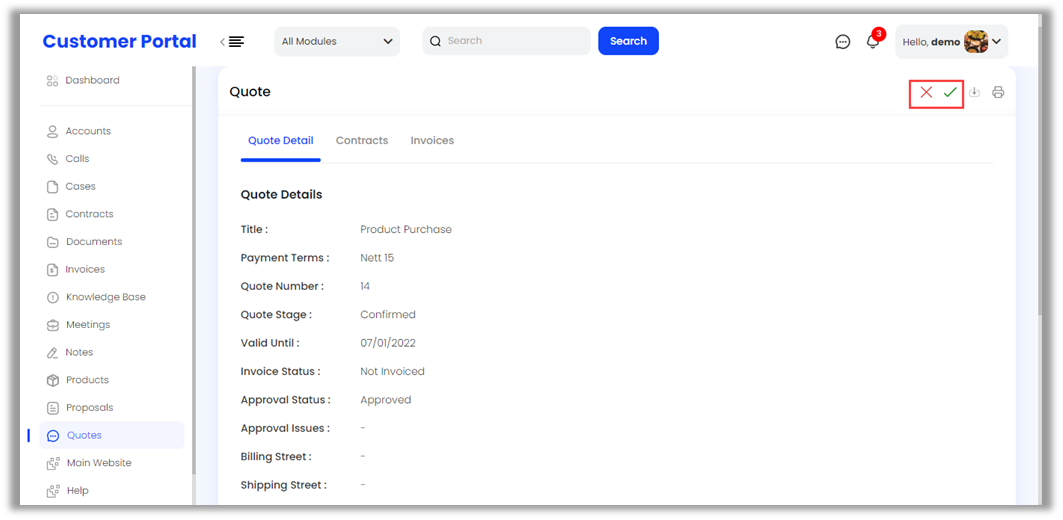Screen dimensions: 1063x520
Task: Open the chat messages icon in header
Action: coord(843,42)
